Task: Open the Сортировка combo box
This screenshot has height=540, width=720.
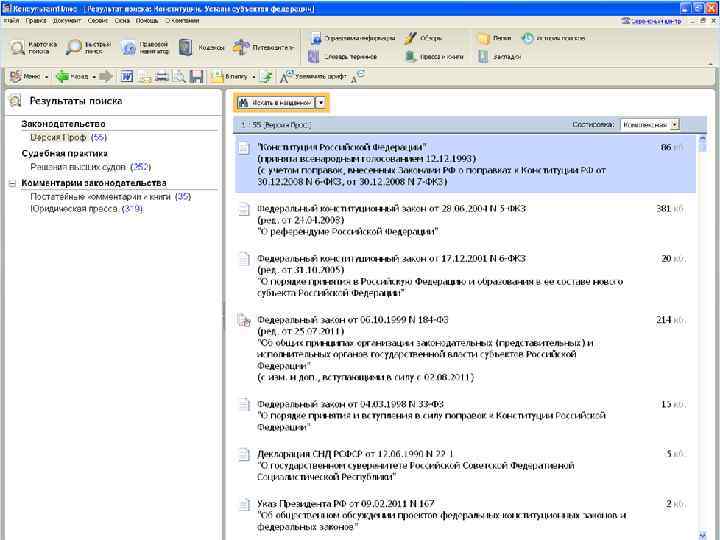Action: pyautogui.click(x=650, y=124)
